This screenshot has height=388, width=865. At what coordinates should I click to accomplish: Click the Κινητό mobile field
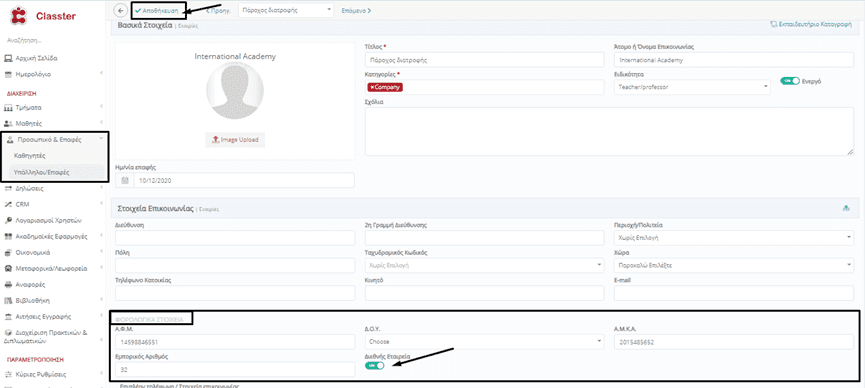[485, 293]
